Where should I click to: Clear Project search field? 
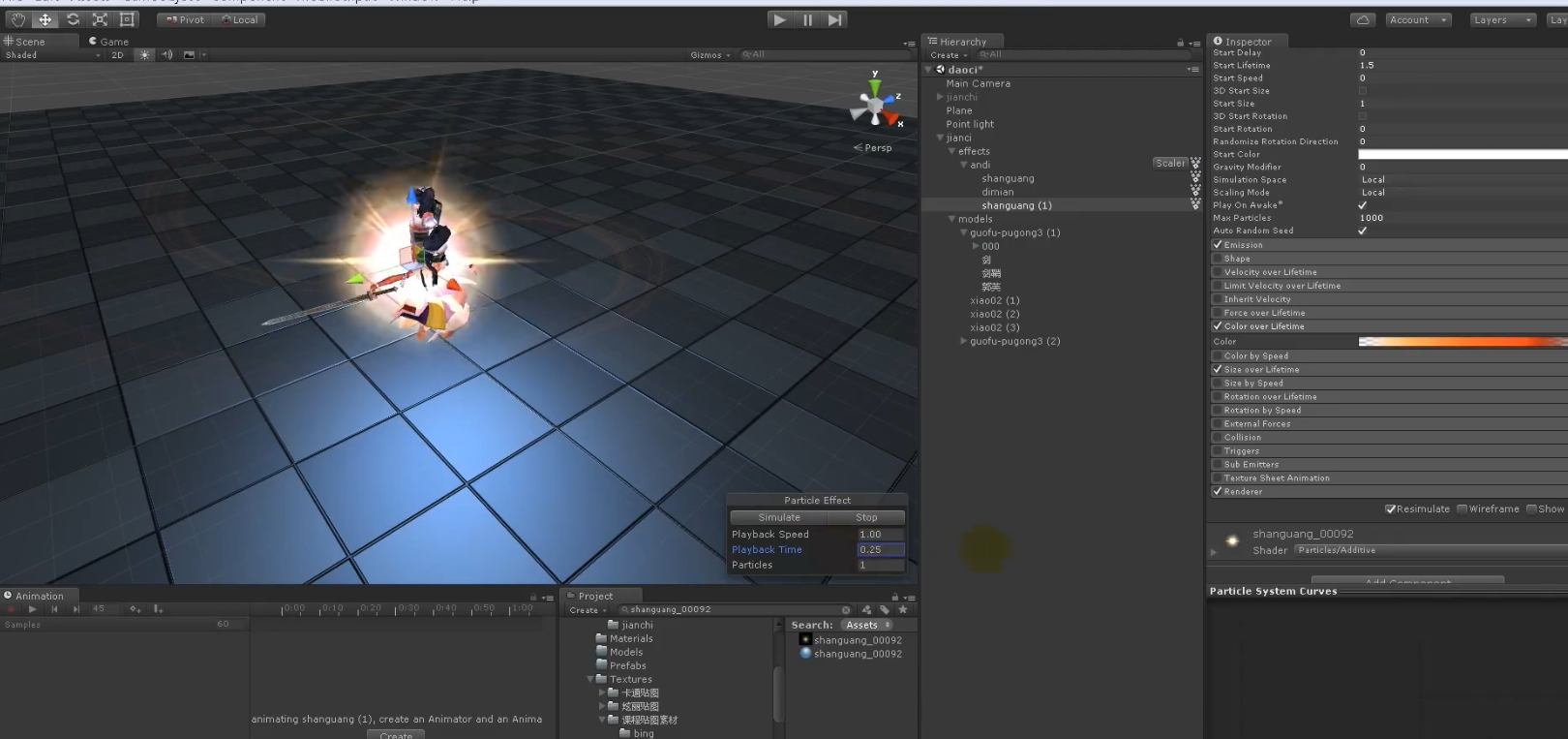[x=846, y=610]
